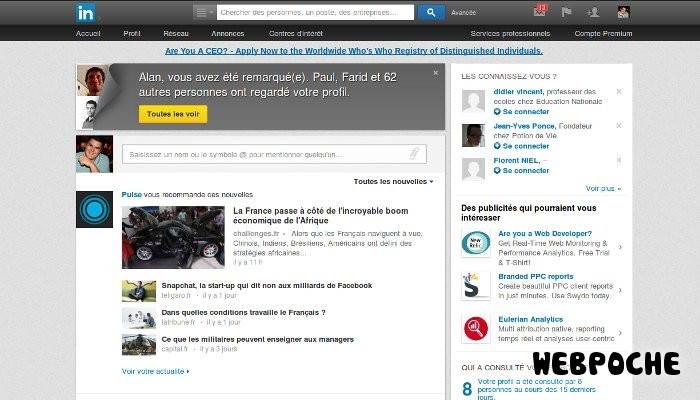
Task: Open Branded PPC reports ad
Action: [536, 276]
